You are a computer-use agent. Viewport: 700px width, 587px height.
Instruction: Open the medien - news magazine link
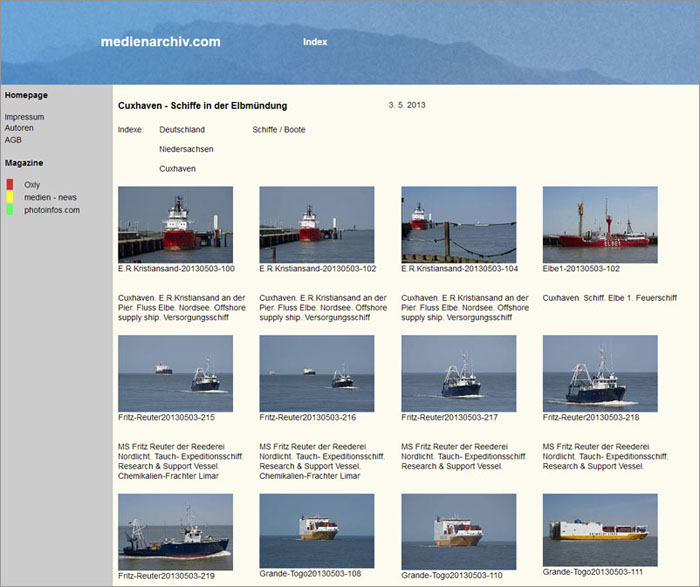click(x=50, y=197)
